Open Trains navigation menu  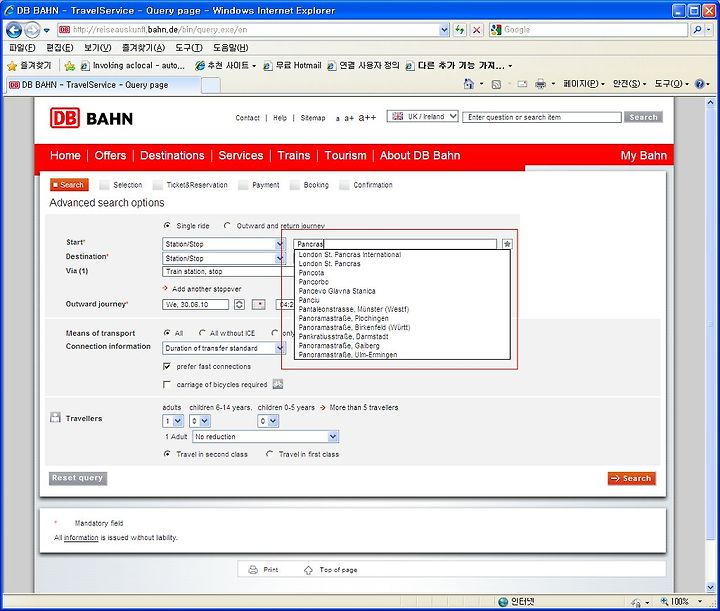294,156
